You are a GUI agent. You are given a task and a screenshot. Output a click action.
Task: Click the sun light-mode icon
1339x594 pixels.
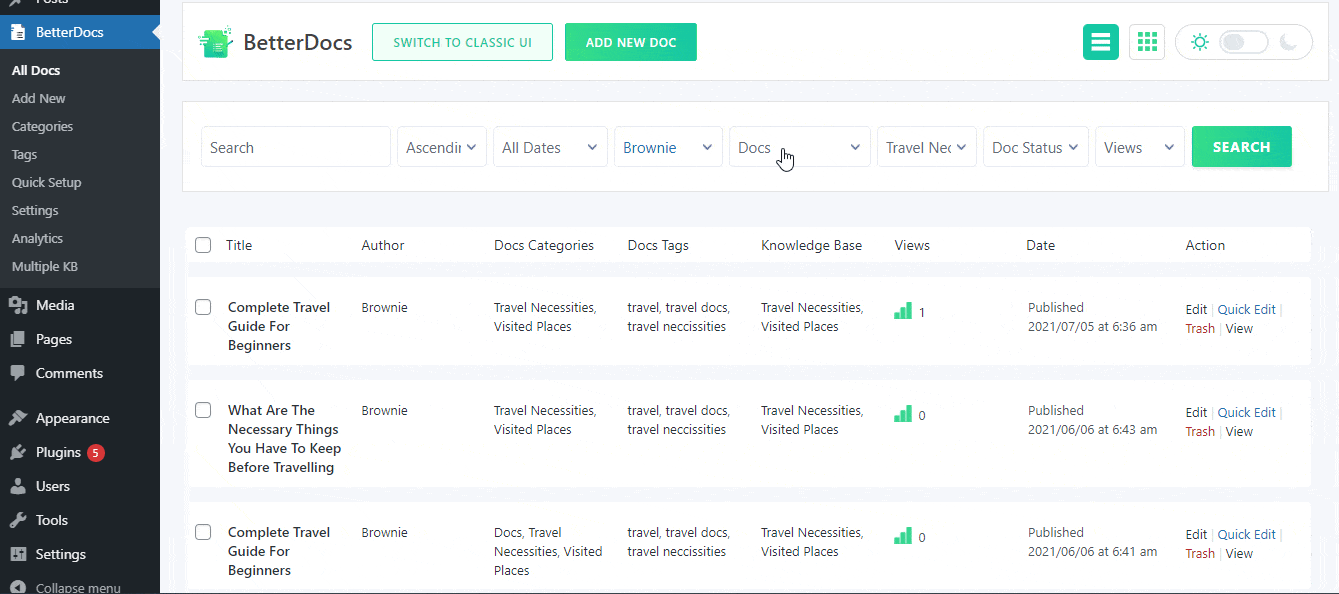point(1200,42)
